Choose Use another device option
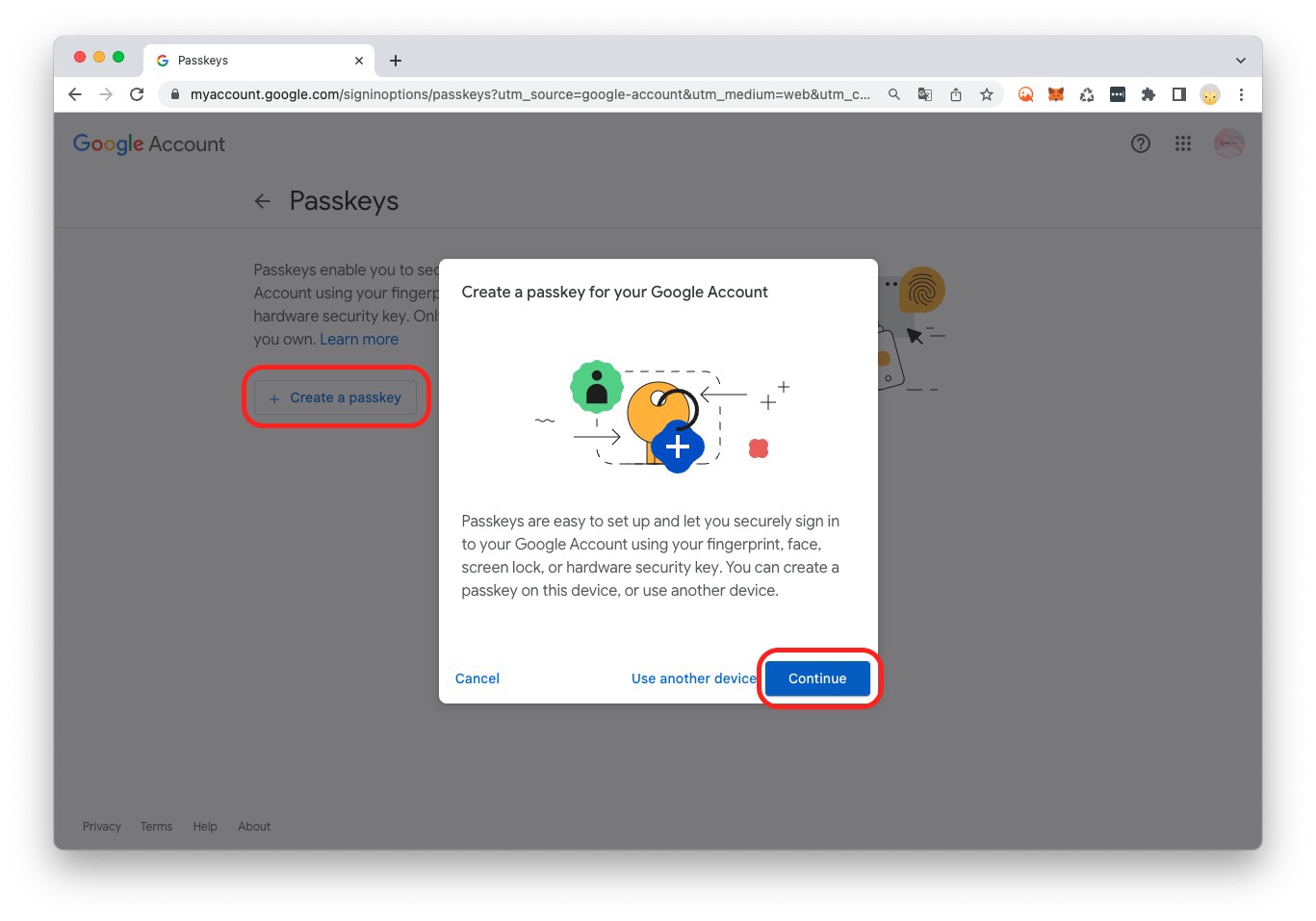Viewport: 1316px width, 921px height. tap(693, 678)
